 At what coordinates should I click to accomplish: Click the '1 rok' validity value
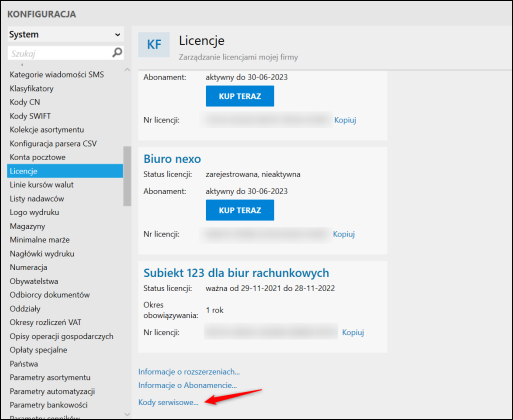(x=215, y=310)
